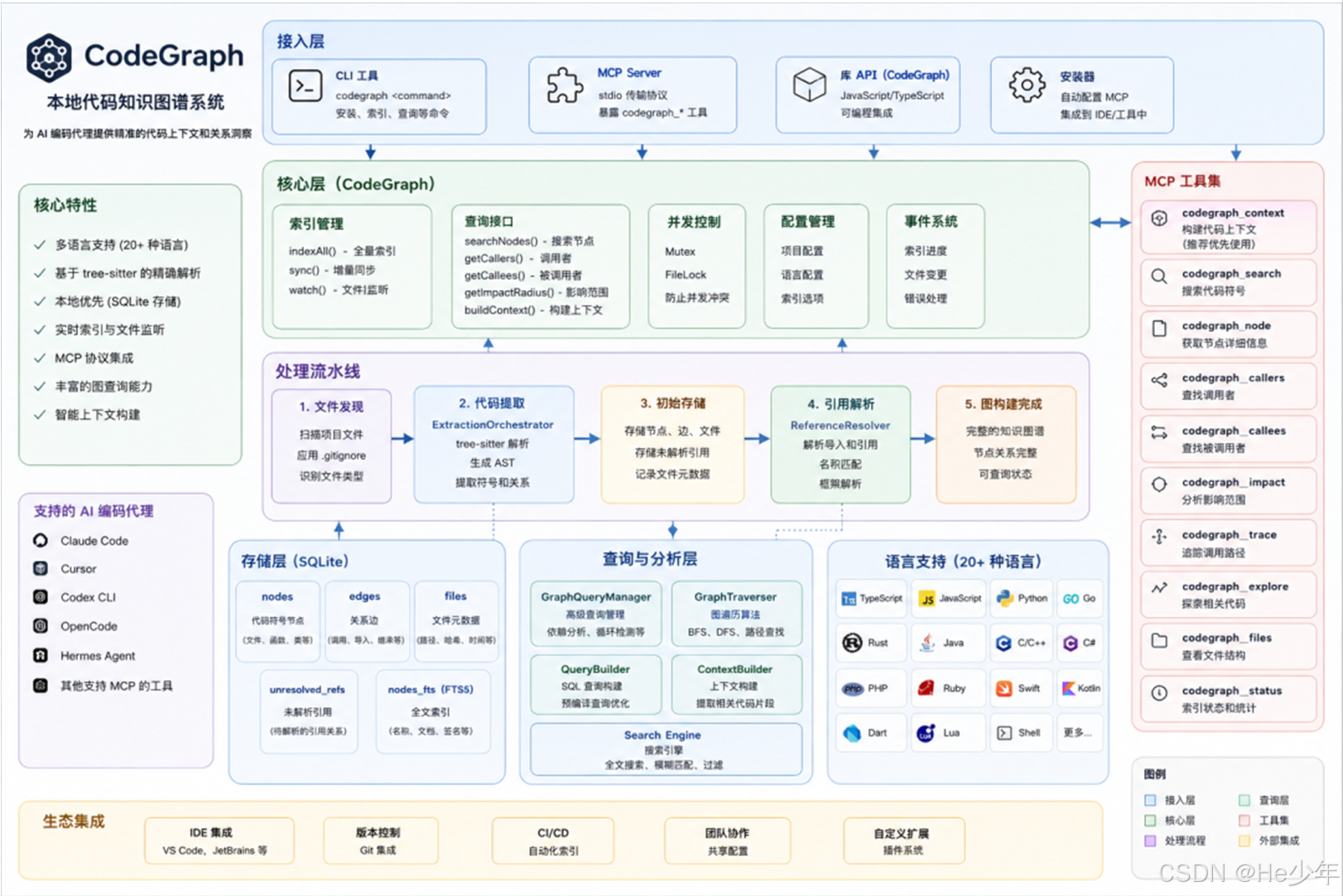The height and width of the screenshot is (896, 1343).
Task: Click the 2. 代码提取 pipeline box
Action: tap(493, 444)
